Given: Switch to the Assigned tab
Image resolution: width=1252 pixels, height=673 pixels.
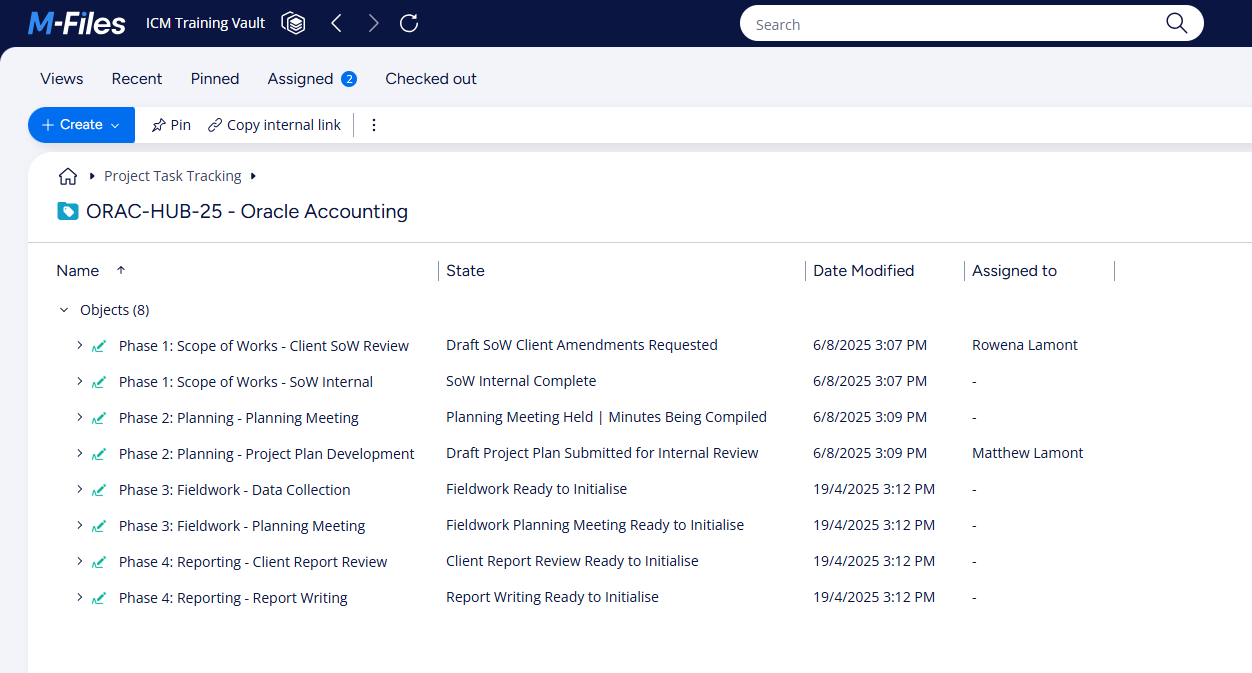Looking at the screenshot, I should (300, 79).
